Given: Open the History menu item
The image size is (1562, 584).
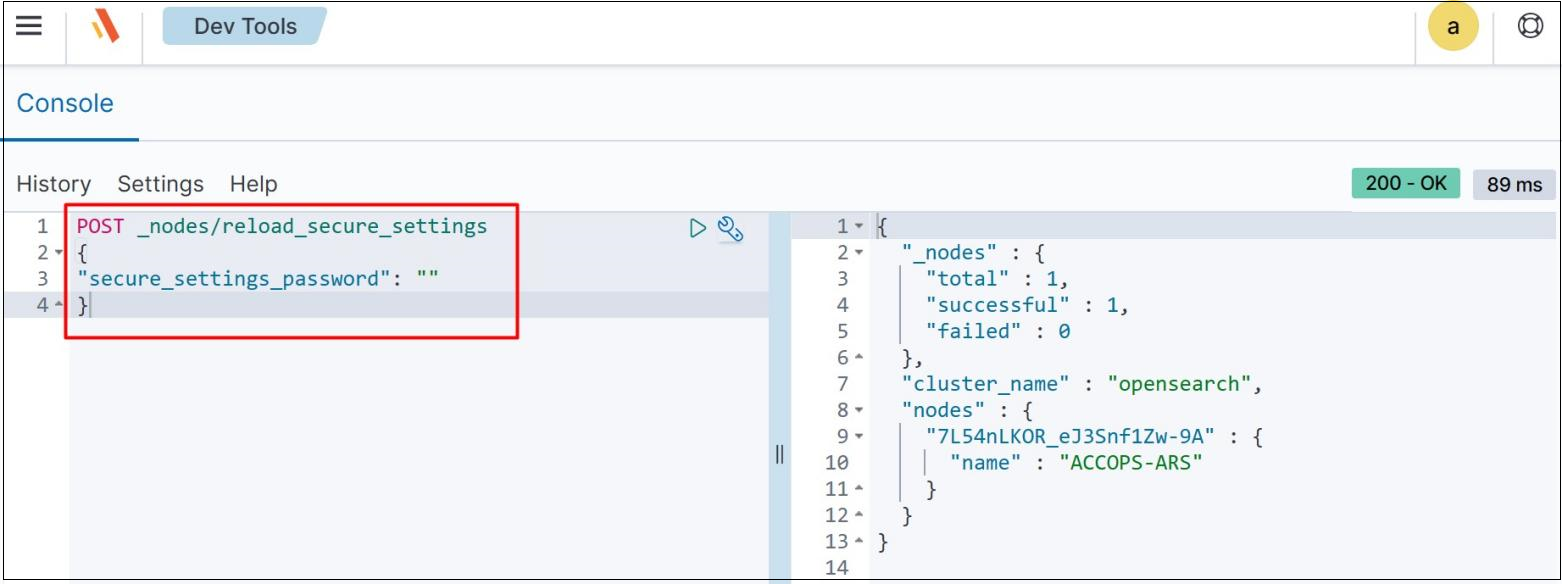Looking at the screenshot, I should 54,184.
